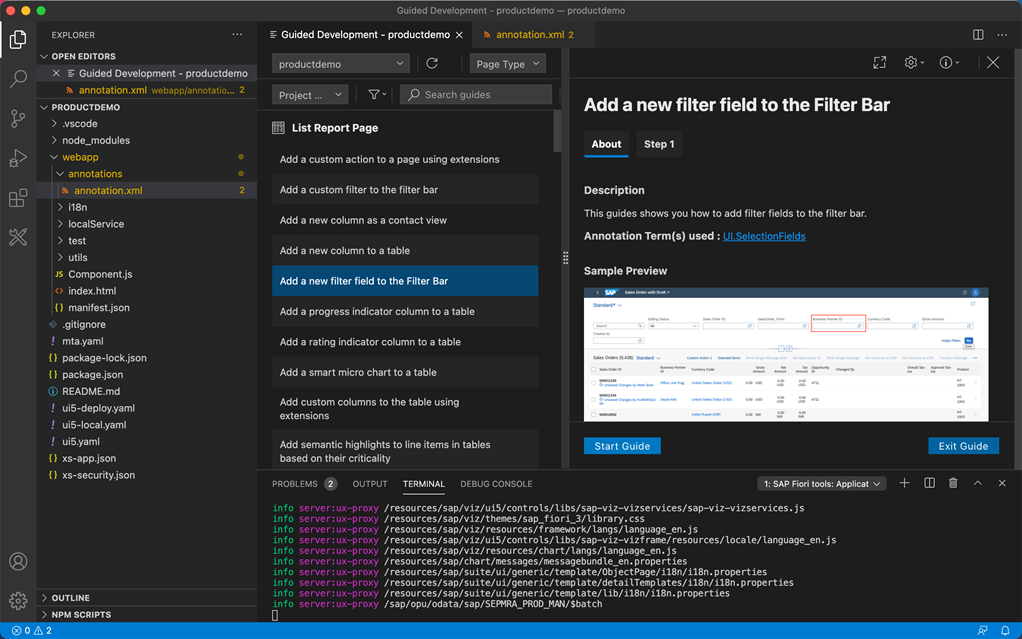Switch to the Debug Console tab
This screenshot has width=1022, height=639.
(496, 484)
